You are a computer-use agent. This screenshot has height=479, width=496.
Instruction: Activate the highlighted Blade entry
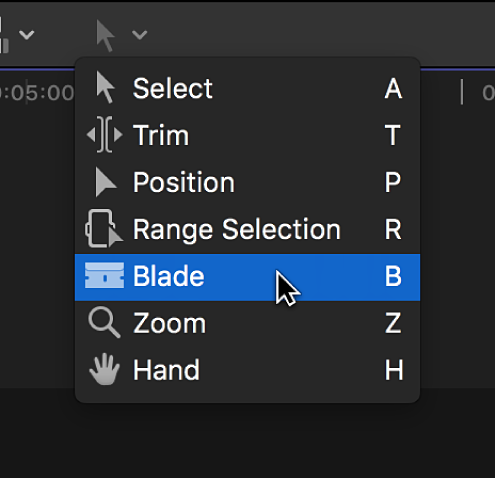coord(247,277)
